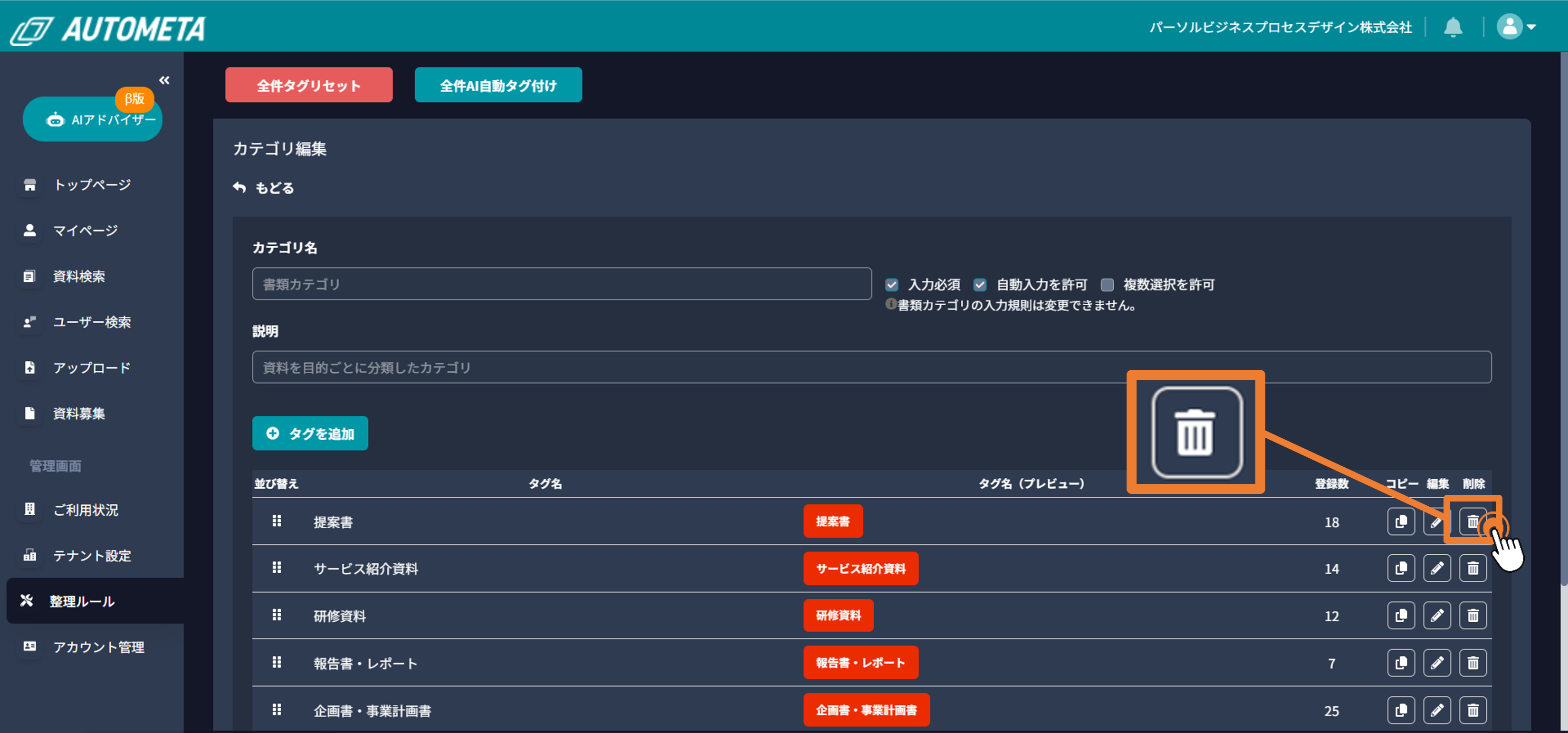
Task: Delete the 研修資料 tag with trash icon
Action: coord(1472,616)
